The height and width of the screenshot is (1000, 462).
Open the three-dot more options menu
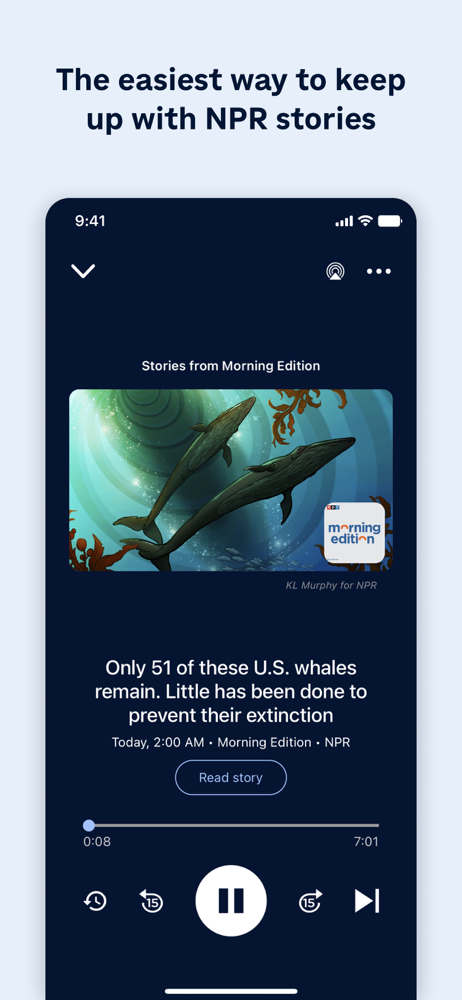point(379,272)
